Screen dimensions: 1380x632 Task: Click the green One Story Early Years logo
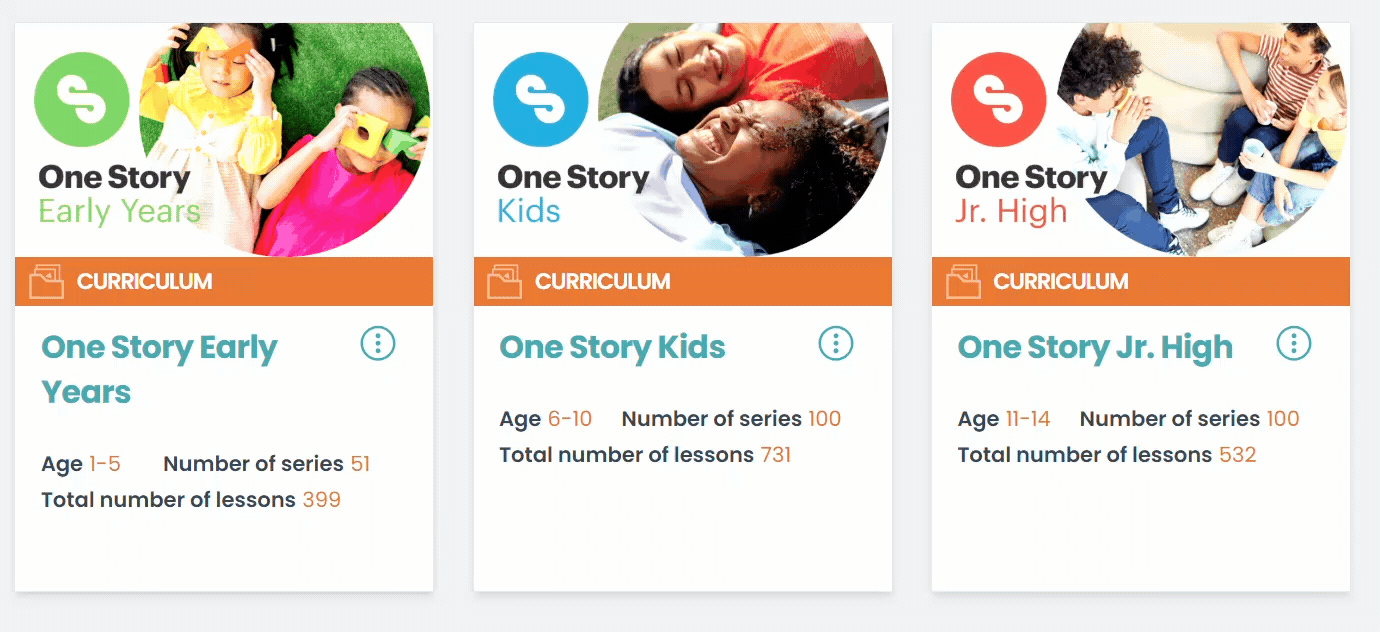[x=82, y=100]
